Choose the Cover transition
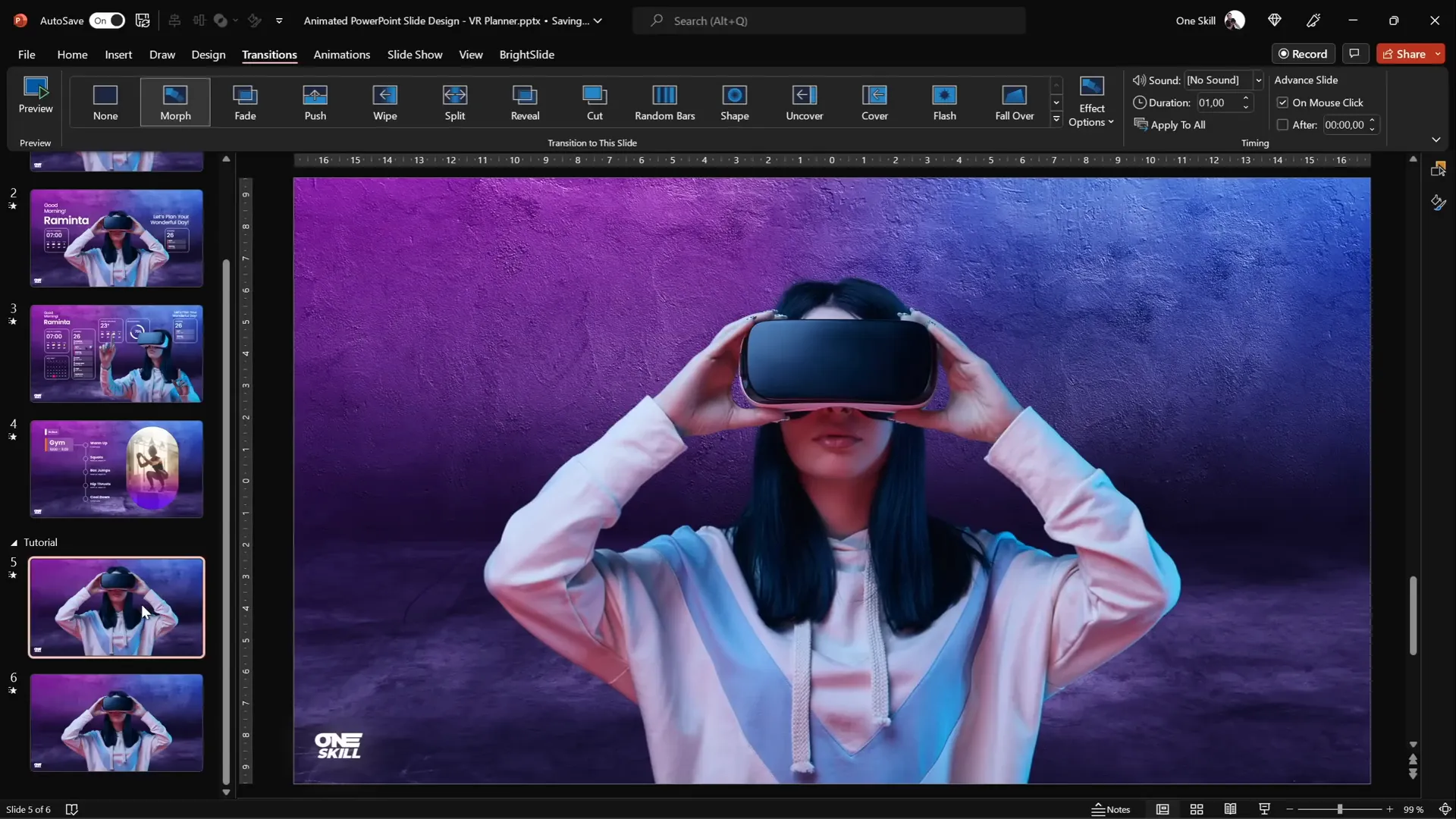Screen dimensions: 1456x819 click(x=874, y=102)
